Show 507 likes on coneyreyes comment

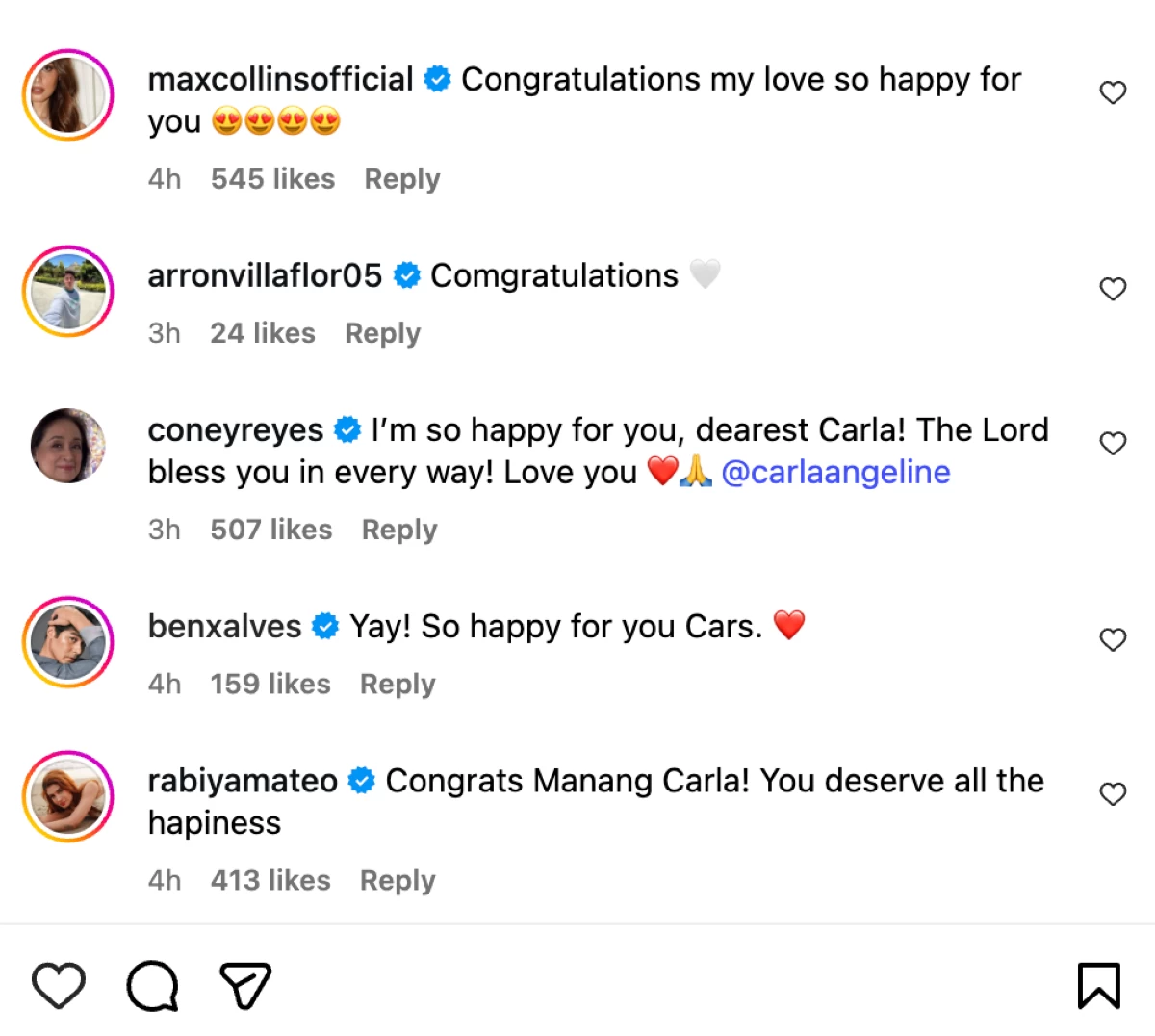point(270,530)
